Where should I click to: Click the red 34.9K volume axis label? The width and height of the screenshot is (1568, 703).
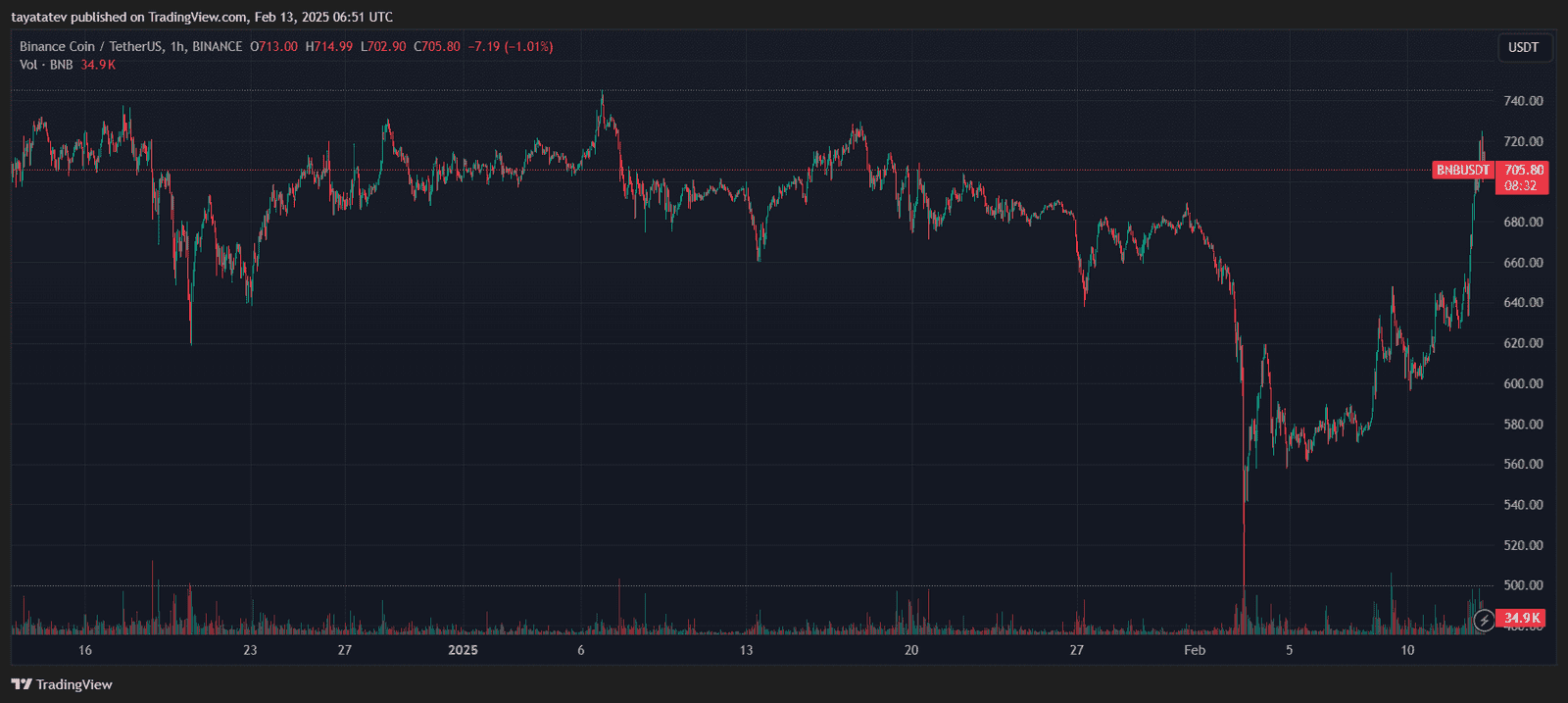pos(1522,618)
